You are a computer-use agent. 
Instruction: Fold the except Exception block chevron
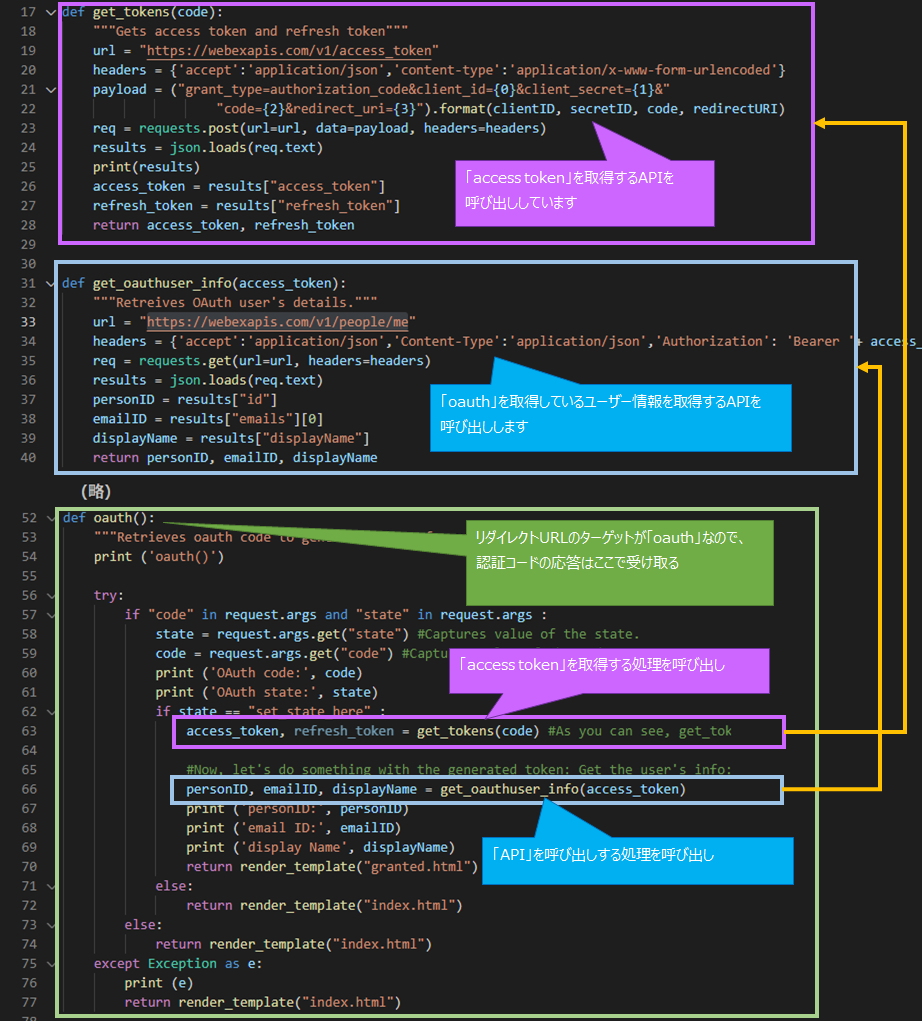pyautogui.click(x=52, y=964)
